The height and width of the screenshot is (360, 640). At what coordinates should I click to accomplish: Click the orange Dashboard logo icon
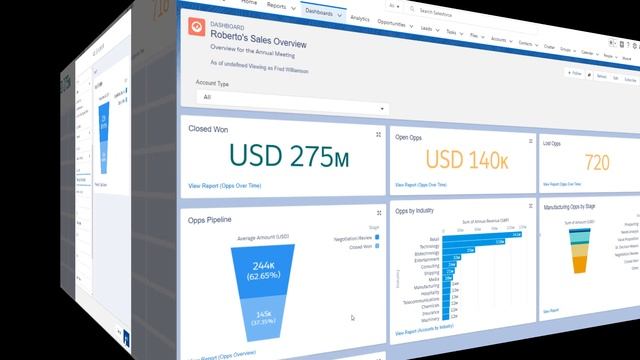(196, 27)
